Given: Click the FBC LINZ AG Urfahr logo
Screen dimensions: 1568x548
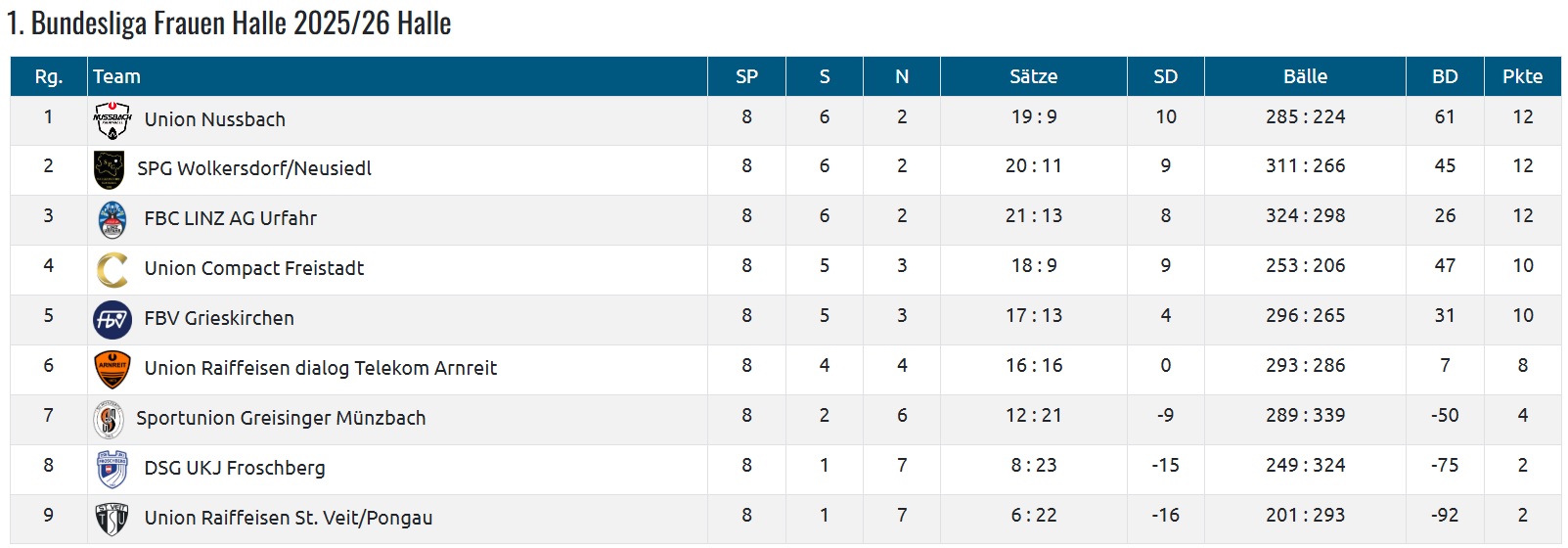Looking at the screenshot, I should pyautogui.click(x=112, y=219).
